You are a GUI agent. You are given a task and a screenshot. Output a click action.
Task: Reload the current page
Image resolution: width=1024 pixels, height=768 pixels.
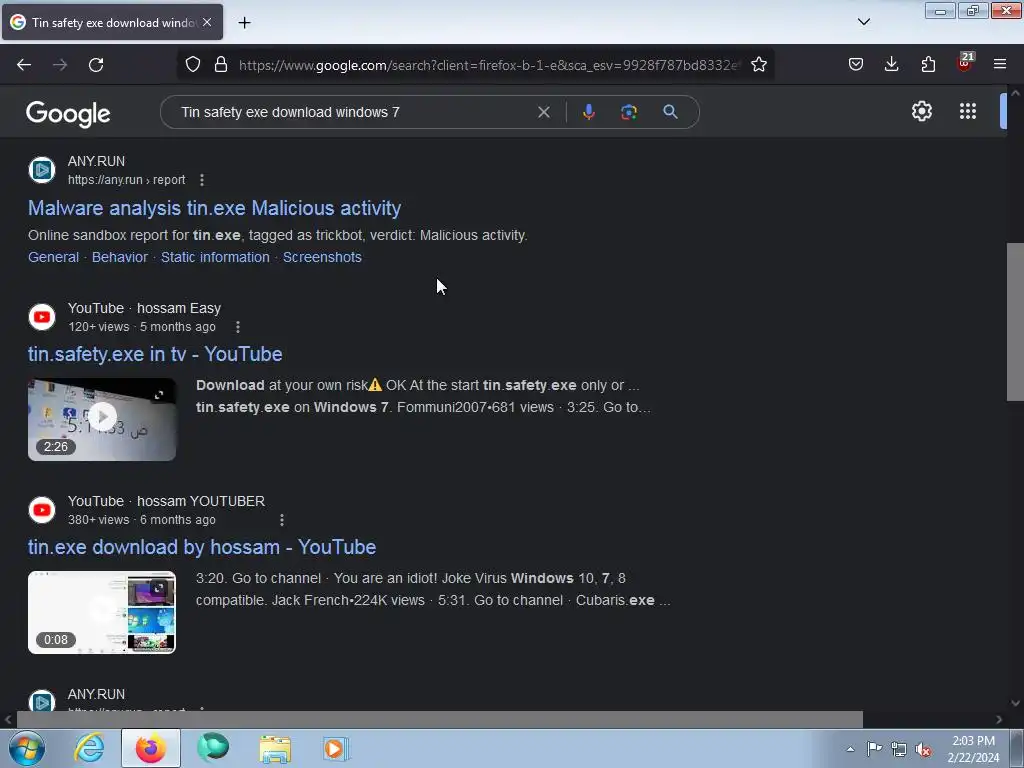[96, 65]
